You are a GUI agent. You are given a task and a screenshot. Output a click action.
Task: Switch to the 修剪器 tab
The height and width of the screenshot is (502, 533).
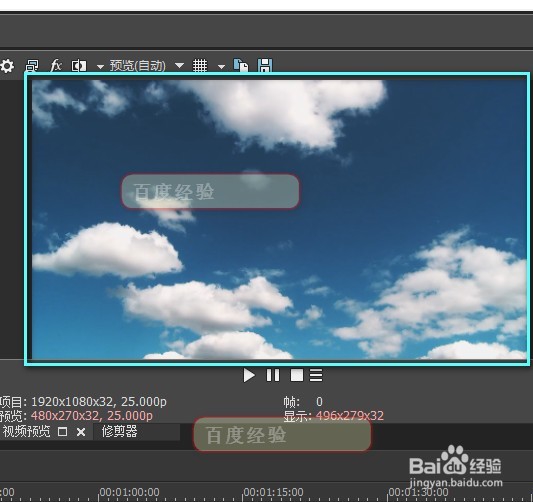coord(119,432)
